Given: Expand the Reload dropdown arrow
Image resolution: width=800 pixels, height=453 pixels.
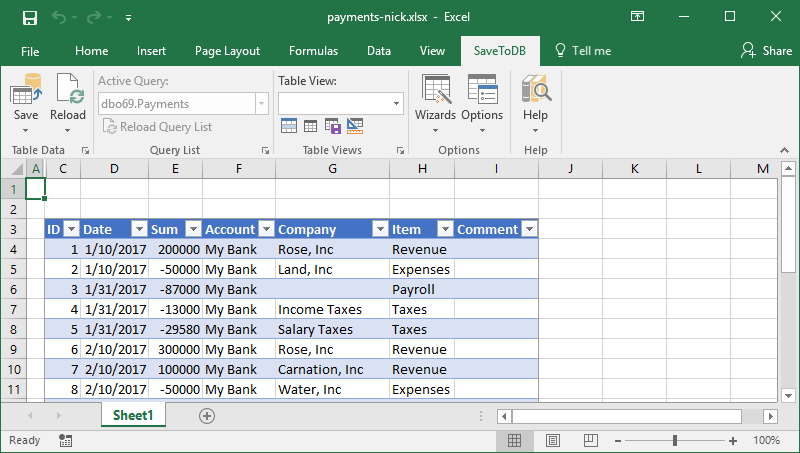Looking at the screenshot, I should 67,131.
